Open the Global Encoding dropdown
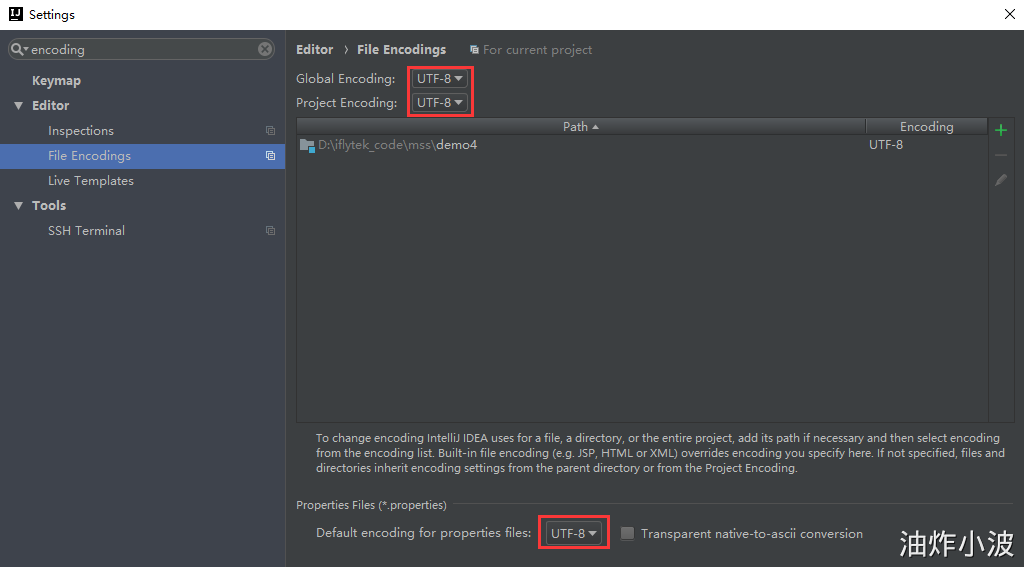The image size is (1024, 567). tap(440, 78)
